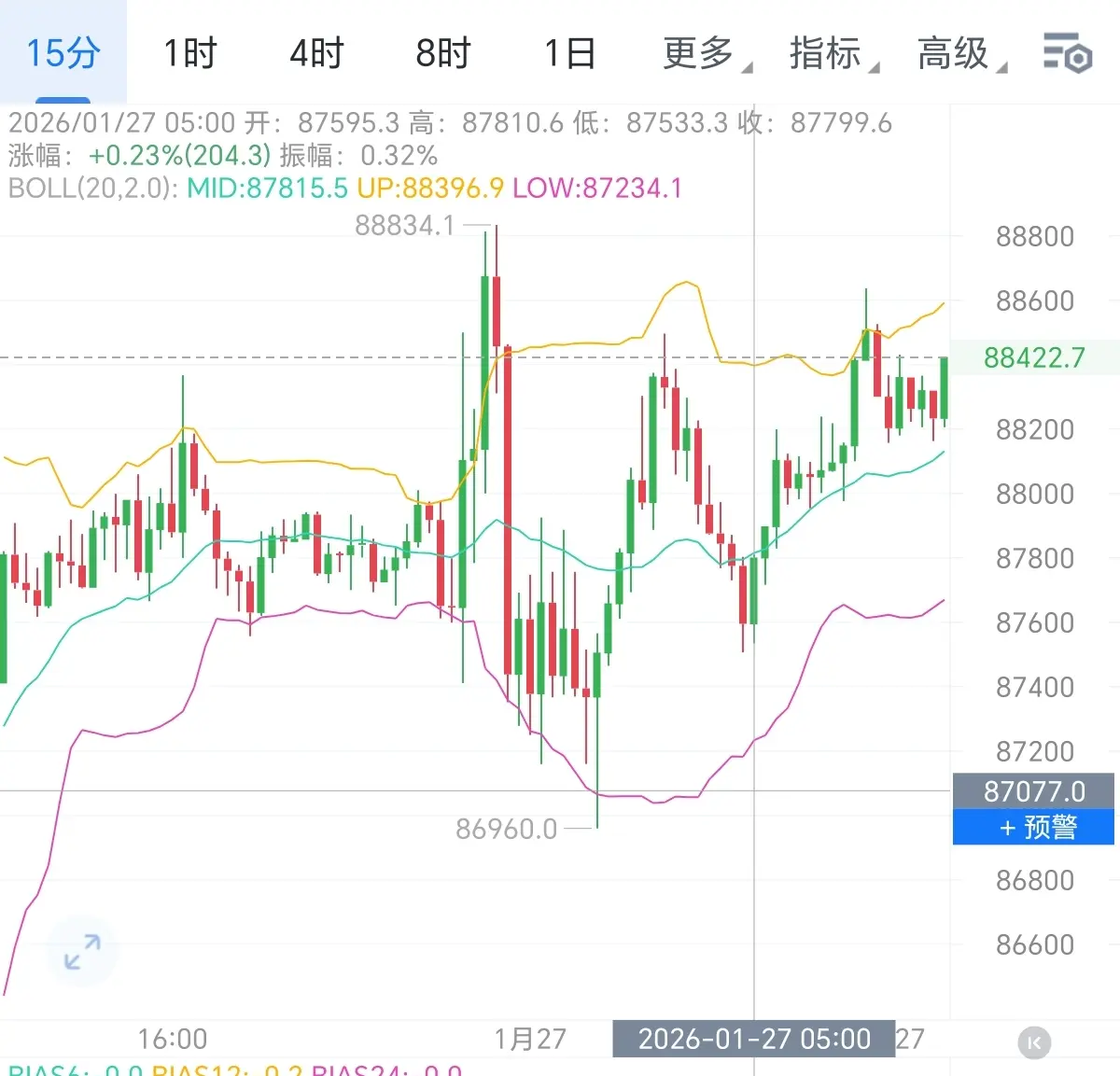Screen dimensions: 1120x1076
Task: Click the 88800 price axis label
Action: (1035, 236)
